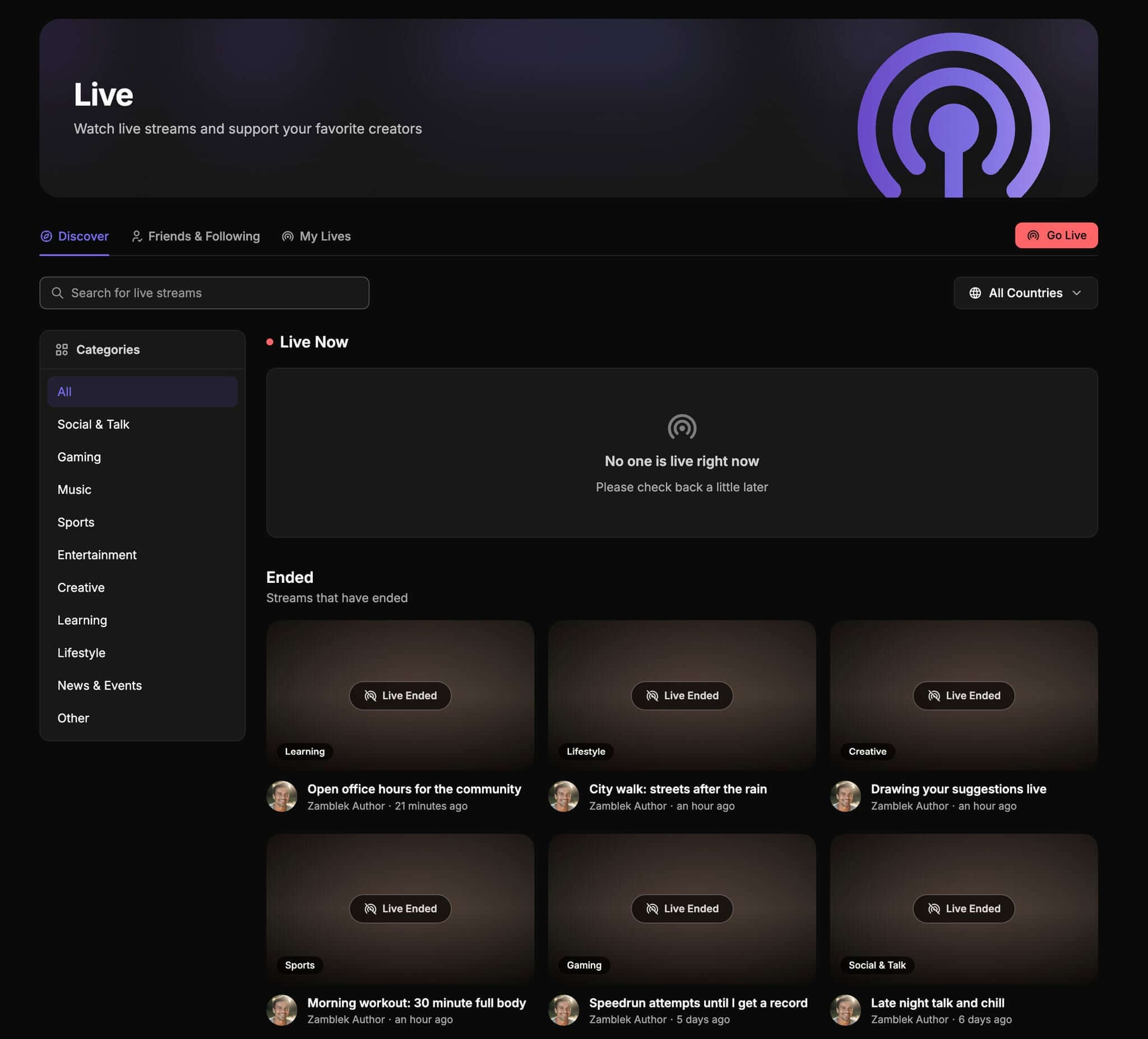The width and height of the screenshot is (1148, 1039).
Task: Click the avatar beside Morning workout stream
Action: pyautogui.click(x=282, y=1010)
